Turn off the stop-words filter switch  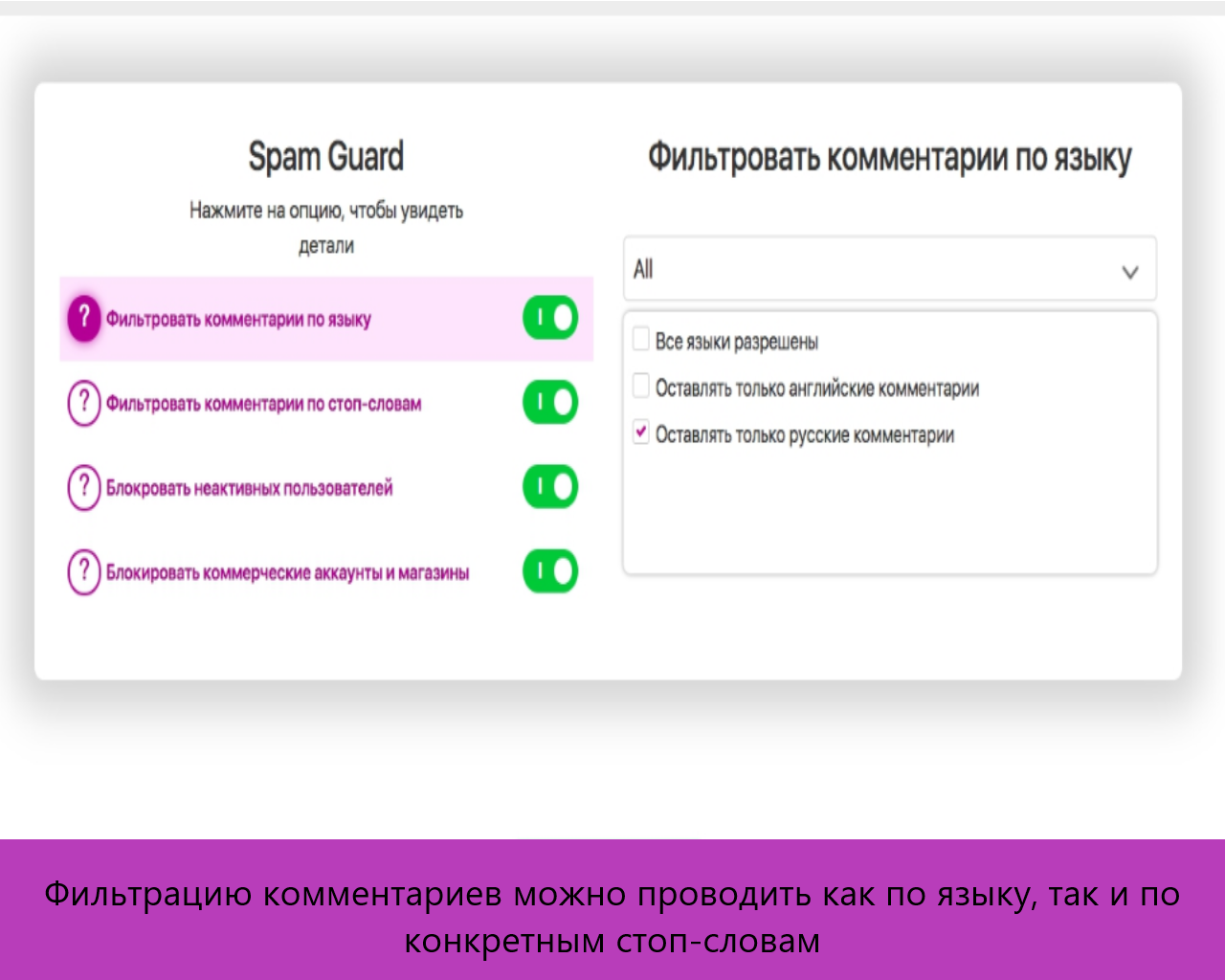click(x=550, y=402)
